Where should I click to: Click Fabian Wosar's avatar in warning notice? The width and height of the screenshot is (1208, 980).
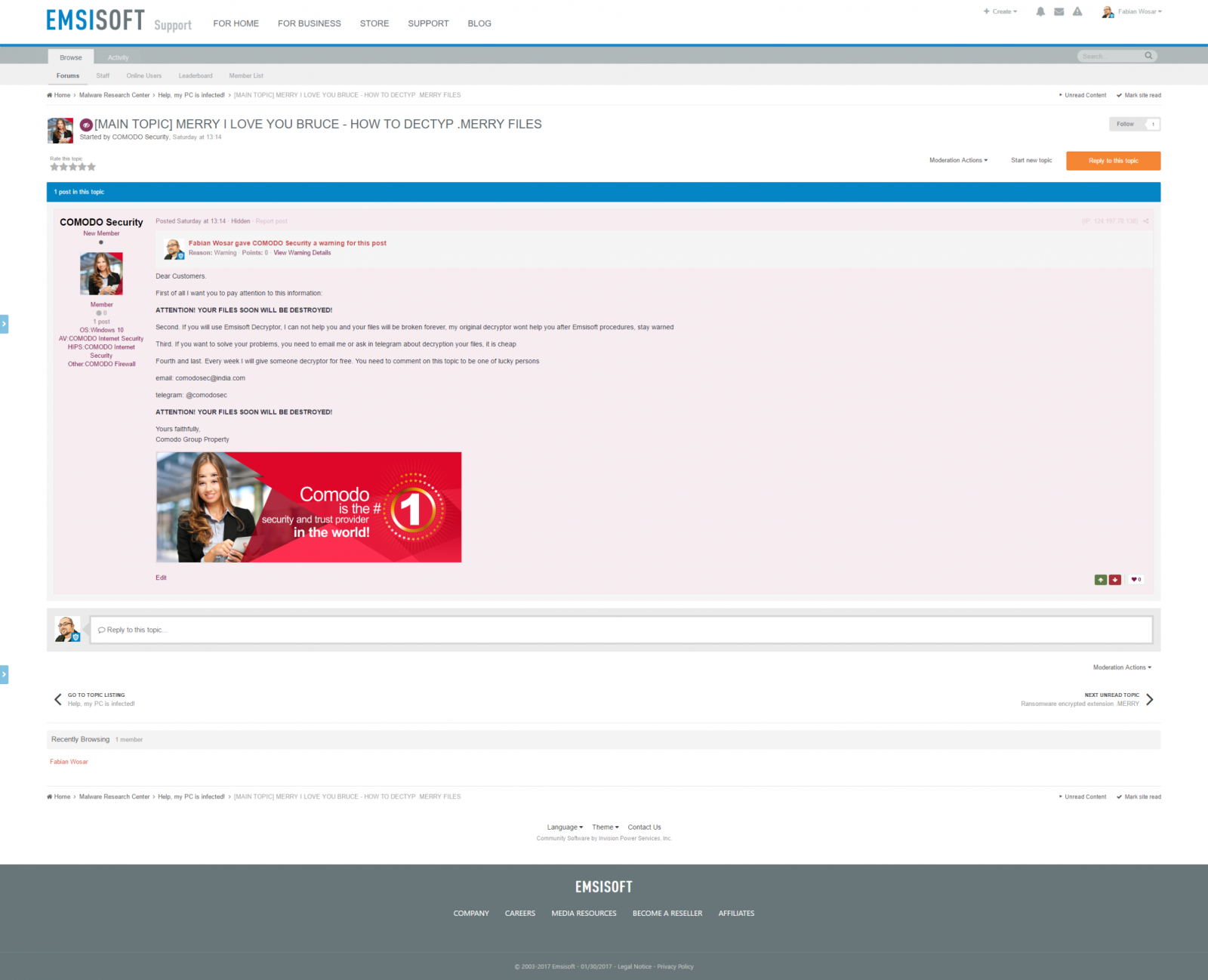point(174,248)
